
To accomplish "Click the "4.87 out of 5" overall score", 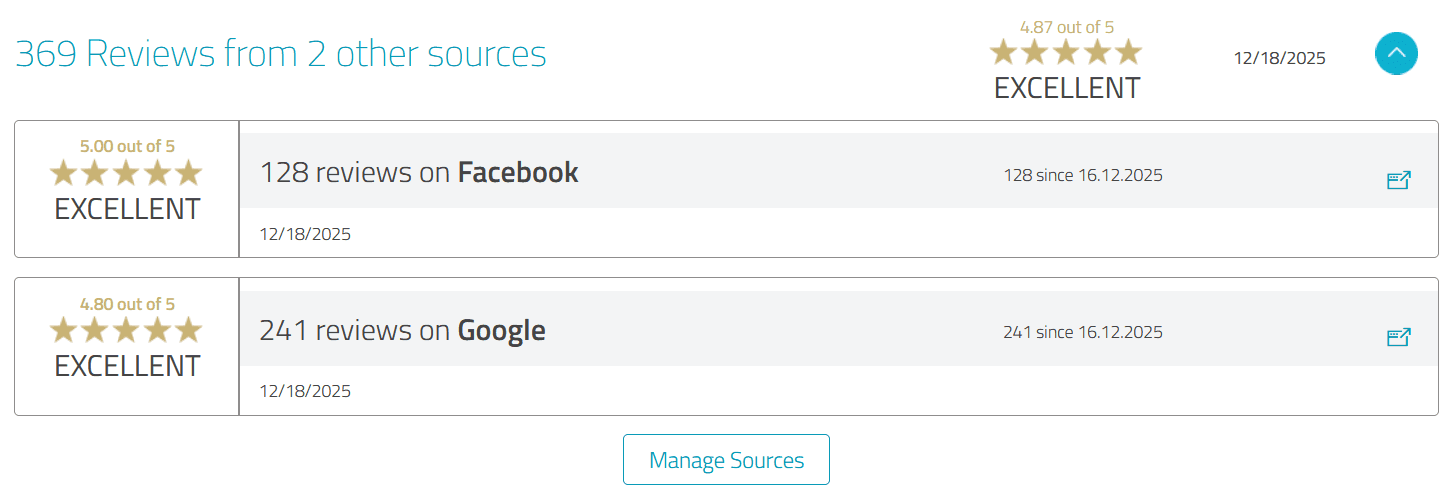I will [x=1066, y=27].
